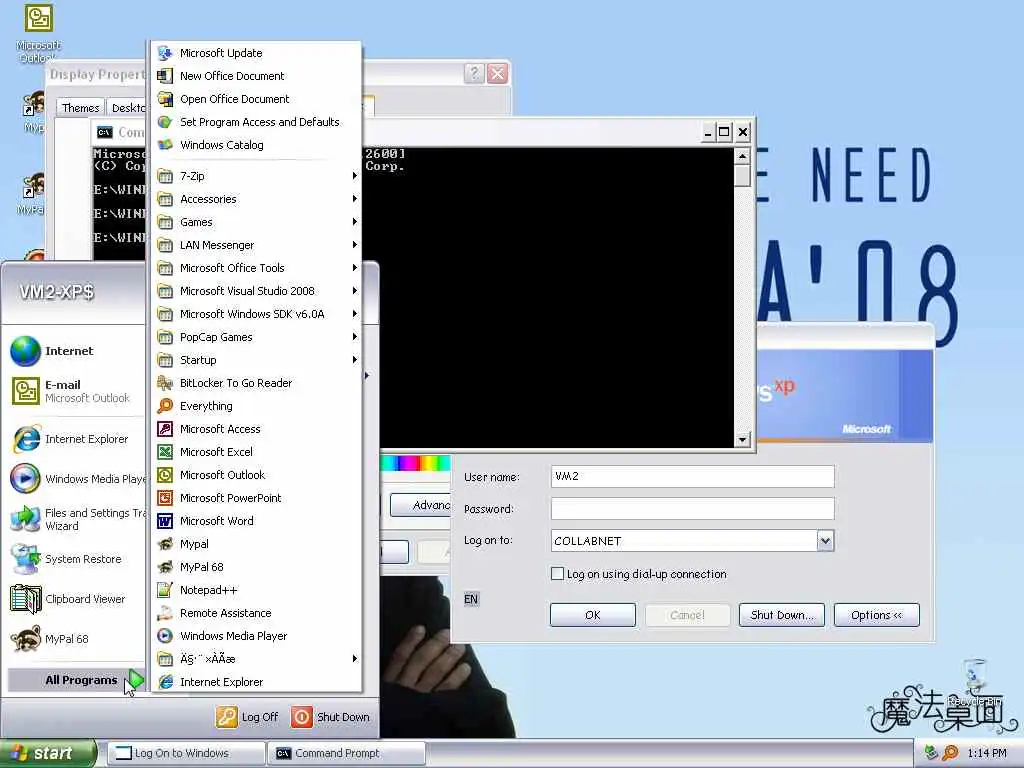
Task: Click the 1:14 PM clock
Action: pyautogui.click(x=987, y=753)
